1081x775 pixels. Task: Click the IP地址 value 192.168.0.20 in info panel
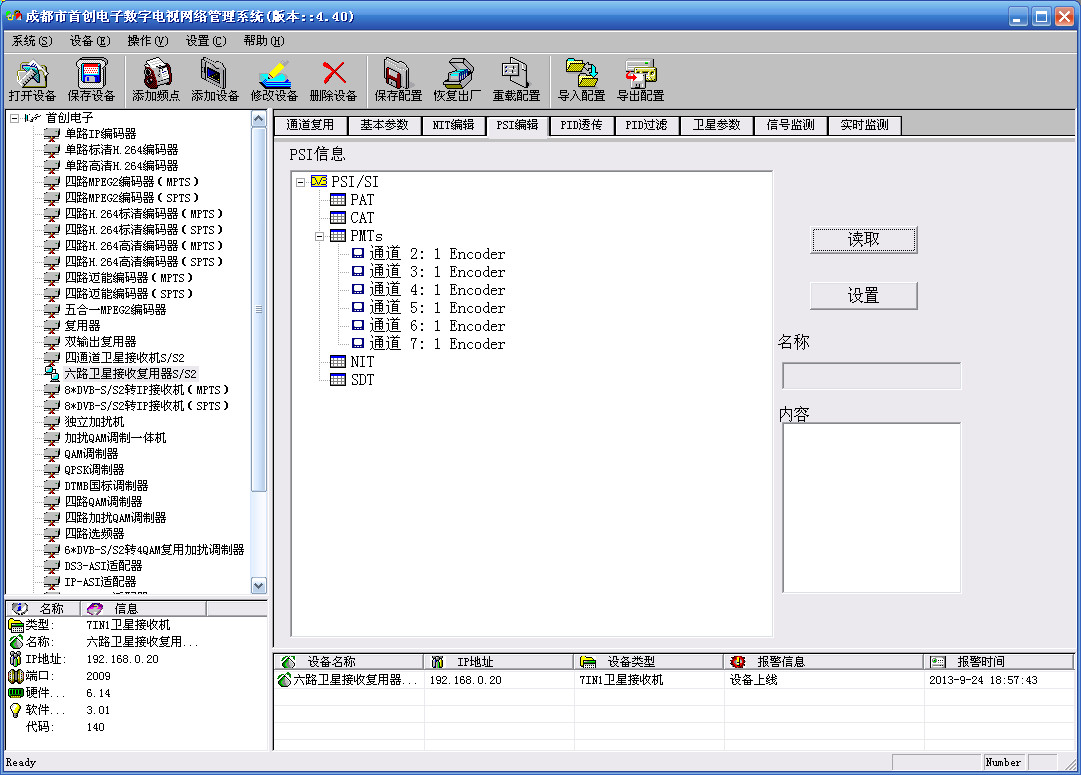(x=122, y=659)
